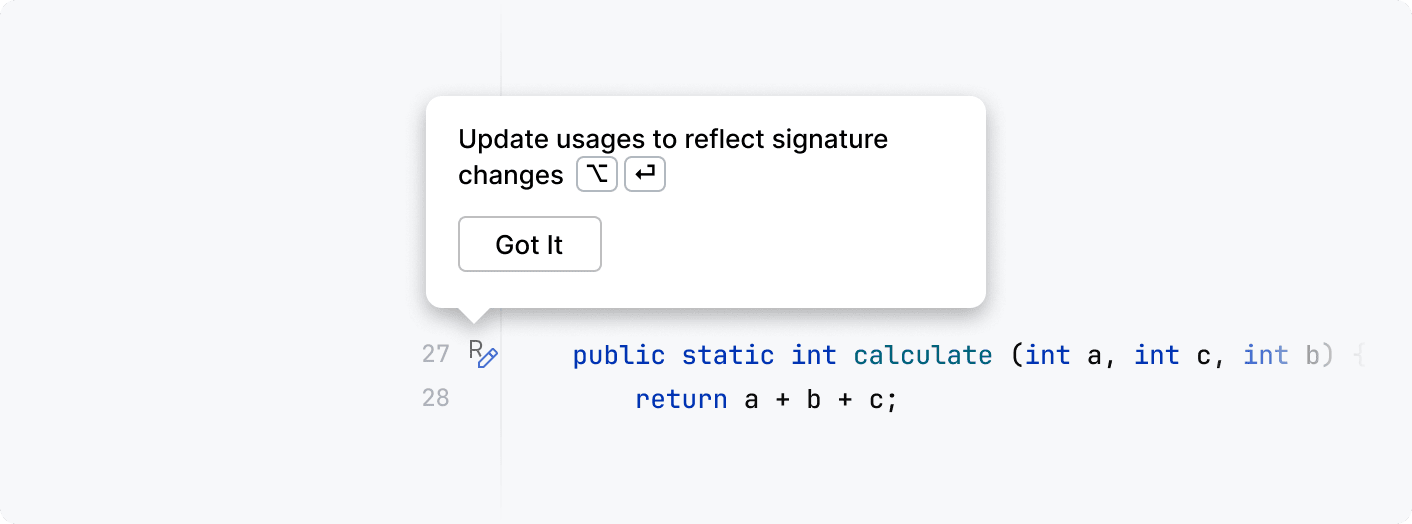Click line number 28 in gutter

click(x=436, y=399)
